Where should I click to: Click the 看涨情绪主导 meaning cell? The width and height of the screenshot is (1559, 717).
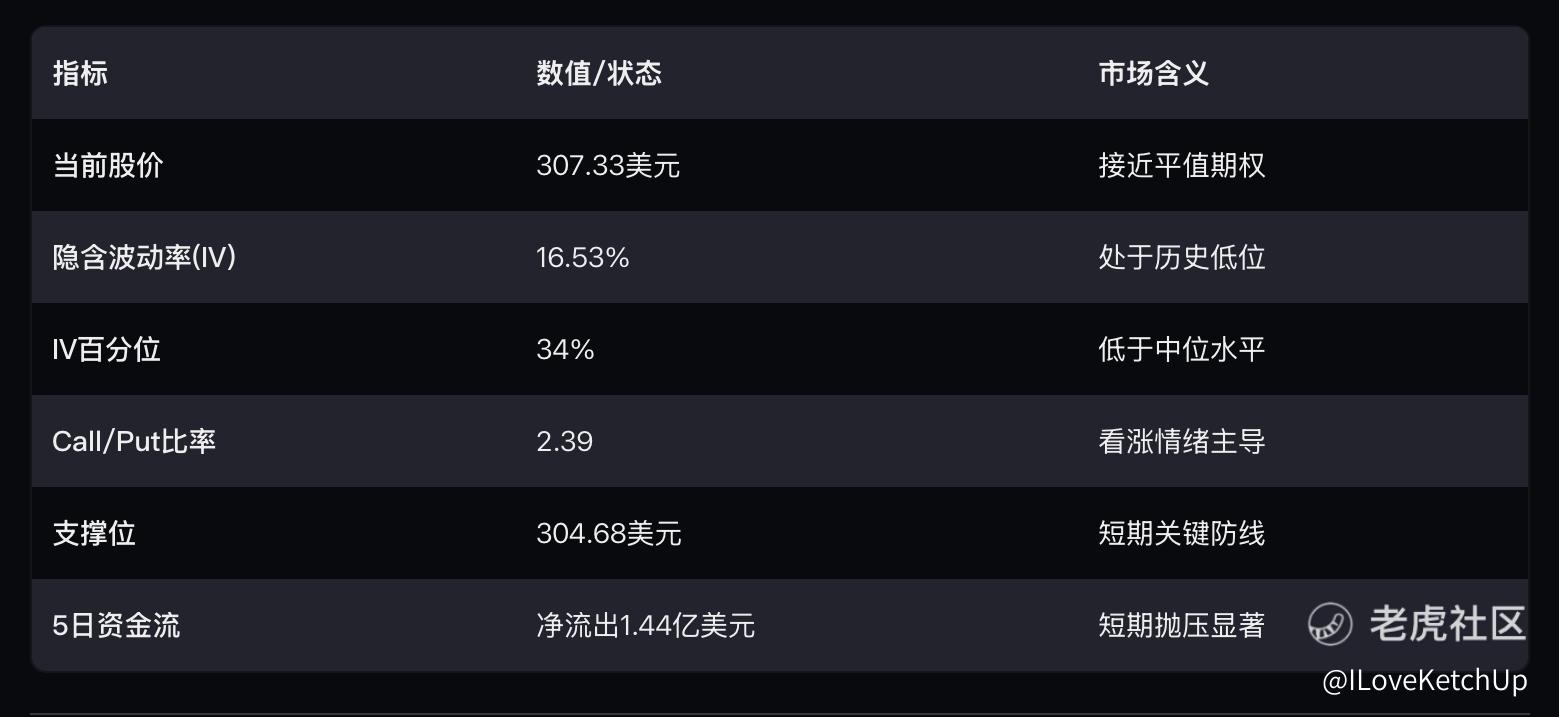pos(1182,441)
